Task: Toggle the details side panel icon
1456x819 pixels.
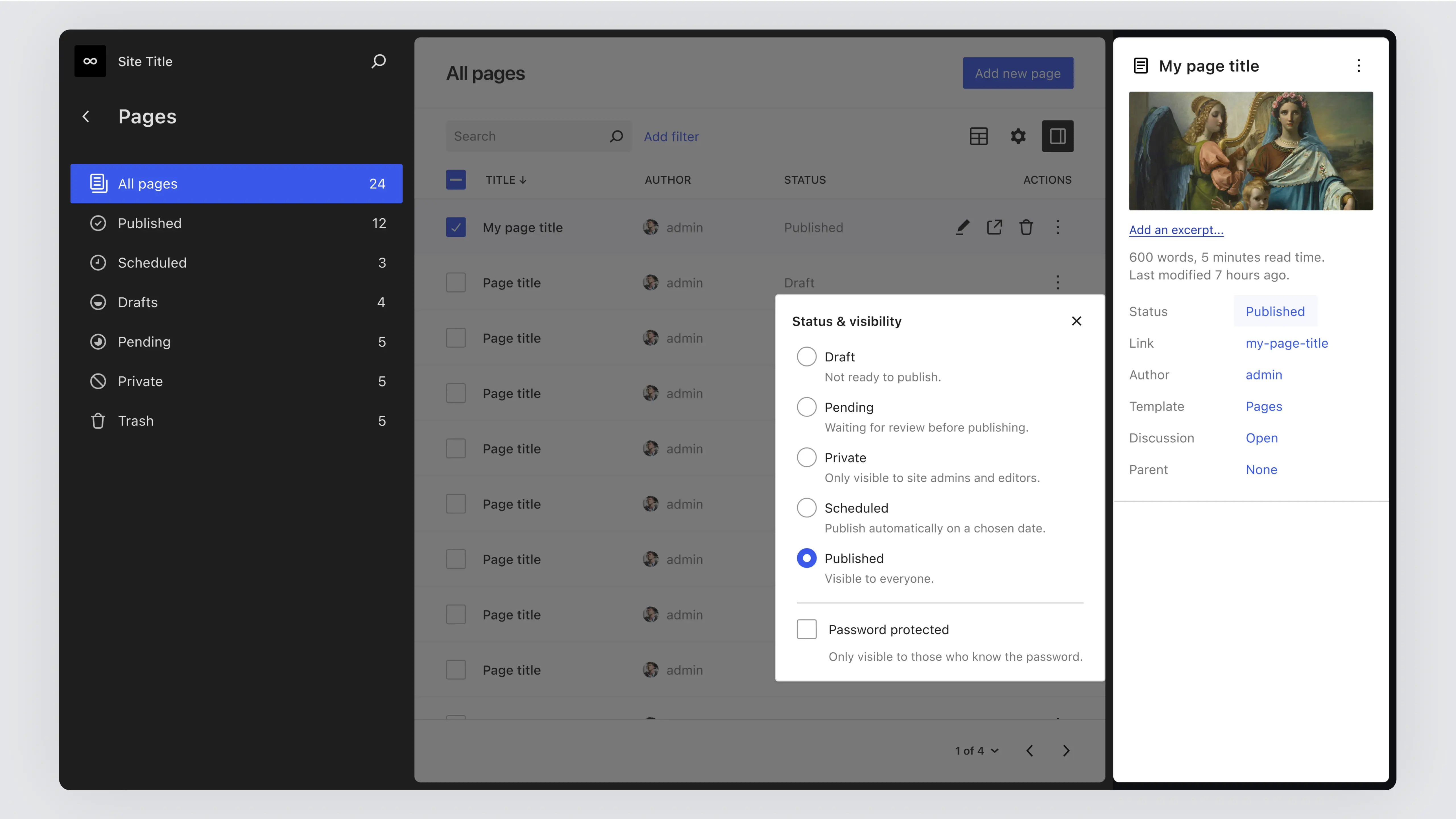Action: [x=1058, y=136]
